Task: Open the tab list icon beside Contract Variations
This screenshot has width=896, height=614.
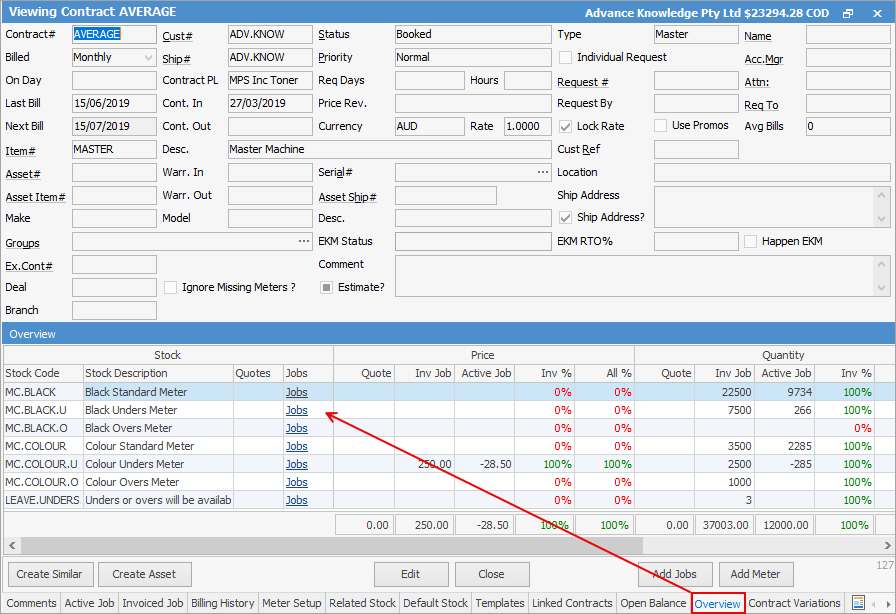Action: pos(858,603)
